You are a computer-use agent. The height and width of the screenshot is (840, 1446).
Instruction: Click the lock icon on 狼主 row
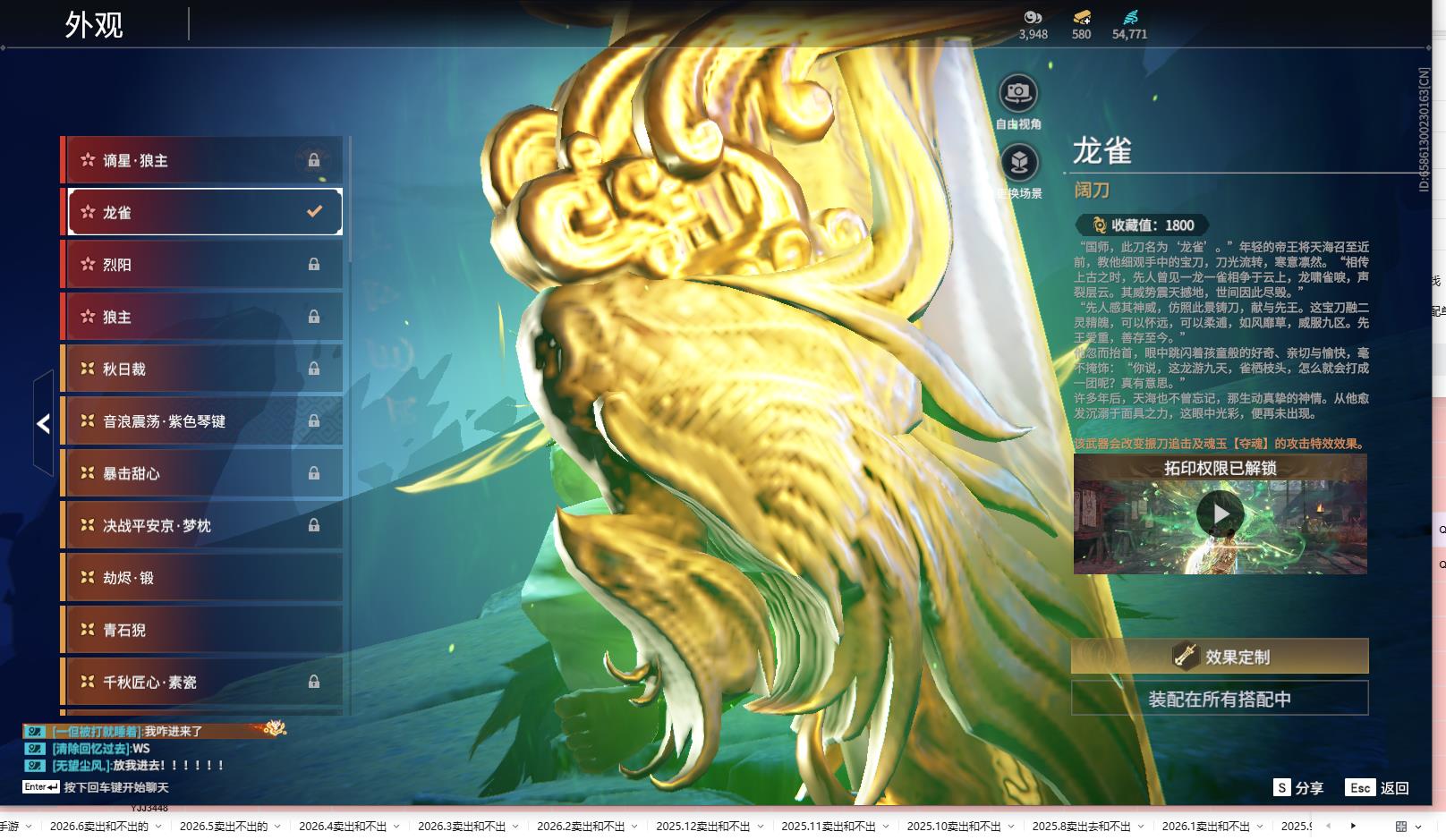(x=314, y=316)
